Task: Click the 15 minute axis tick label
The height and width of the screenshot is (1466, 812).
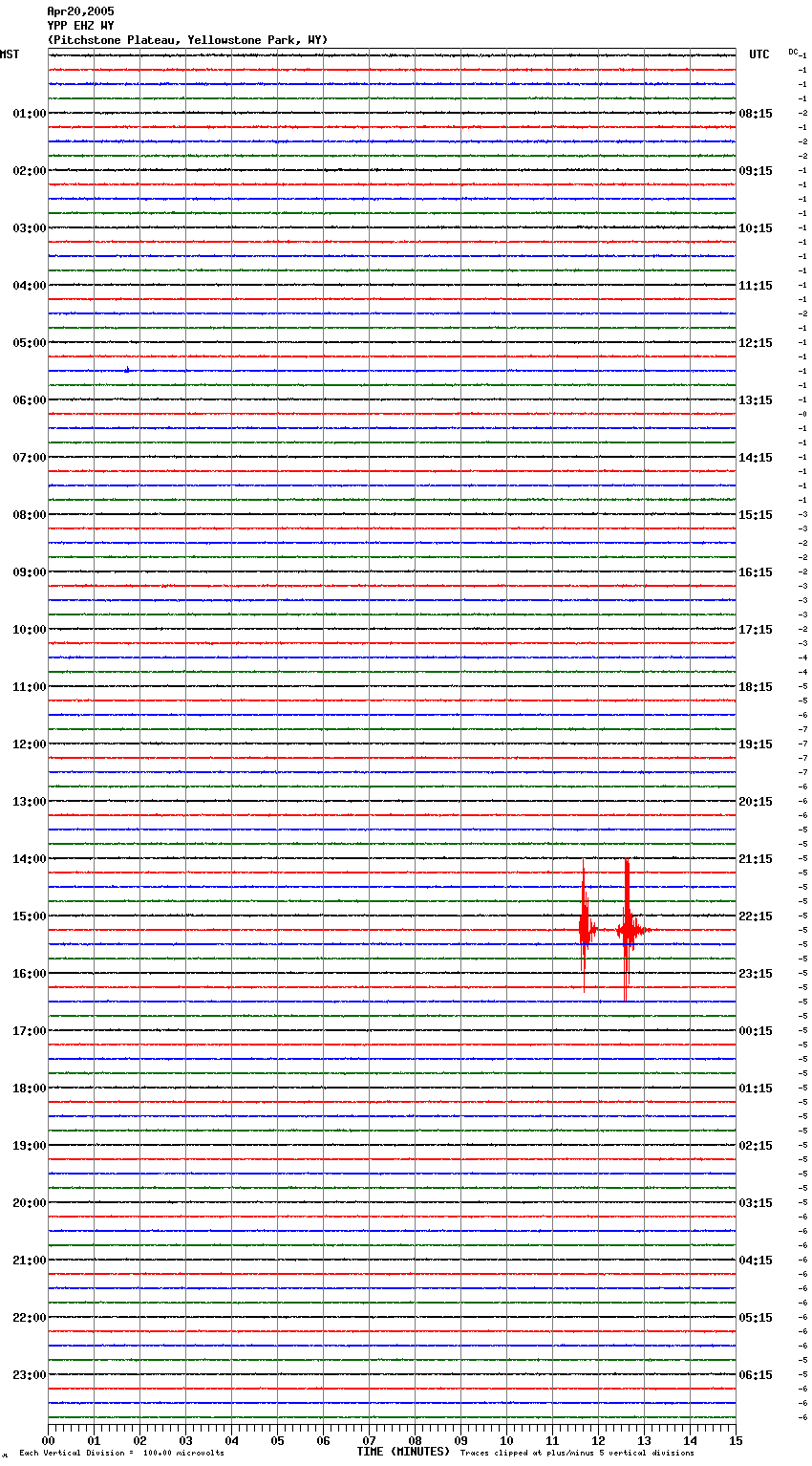Action: 736,1440
